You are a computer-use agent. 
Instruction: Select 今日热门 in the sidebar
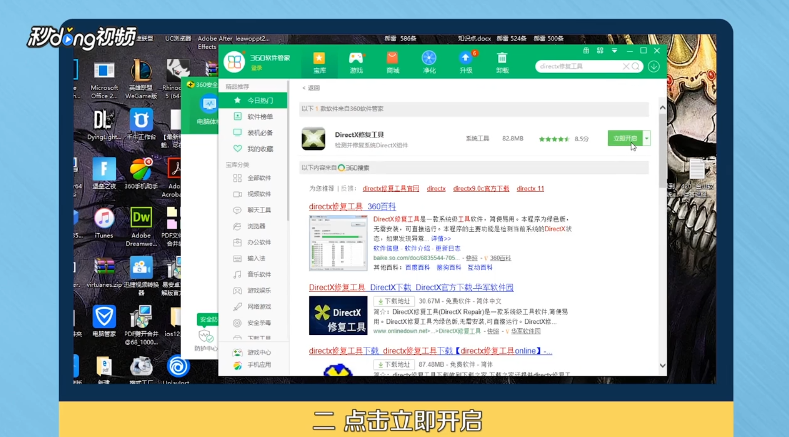[x=254, y=100]
